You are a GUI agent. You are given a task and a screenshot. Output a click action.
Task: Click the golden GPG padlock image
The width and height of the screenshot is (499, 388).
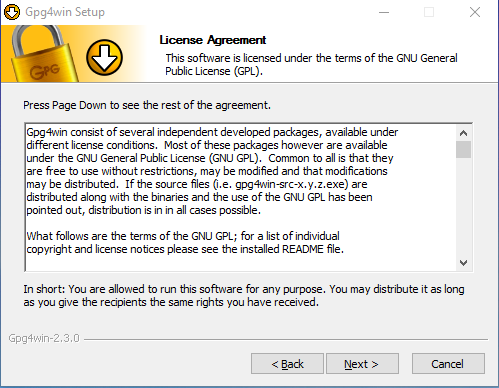(42, 54)
